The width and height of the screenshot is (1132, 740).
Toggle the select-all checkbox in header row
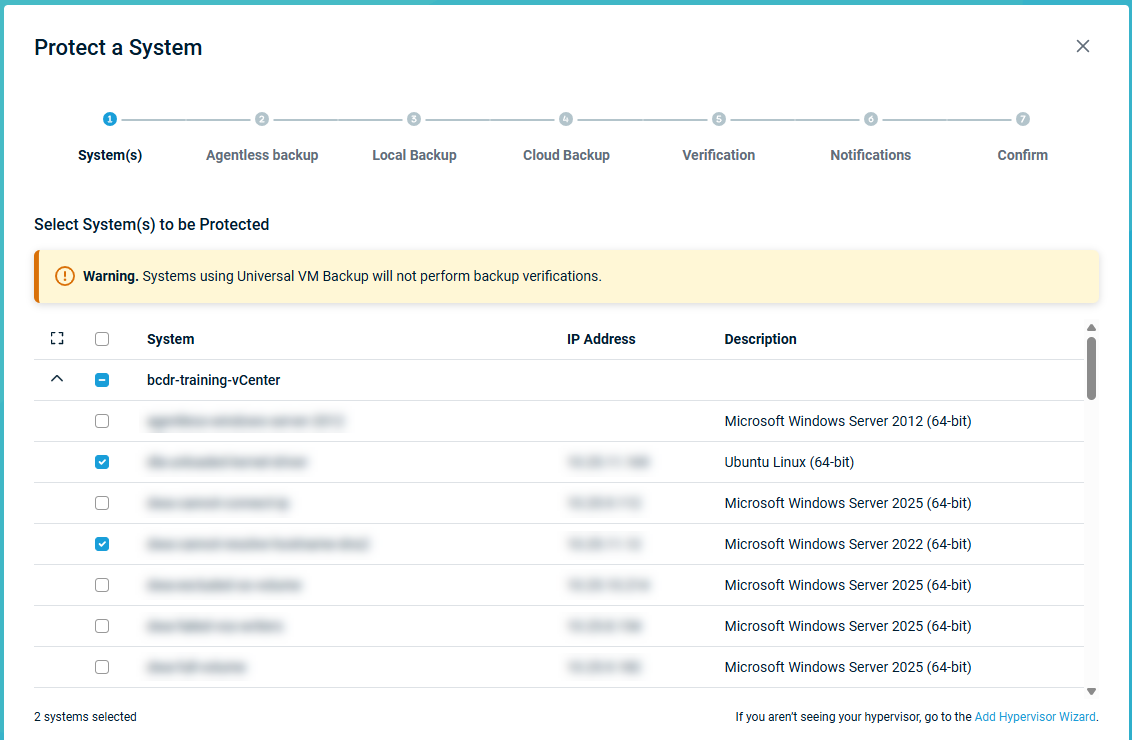102,339
